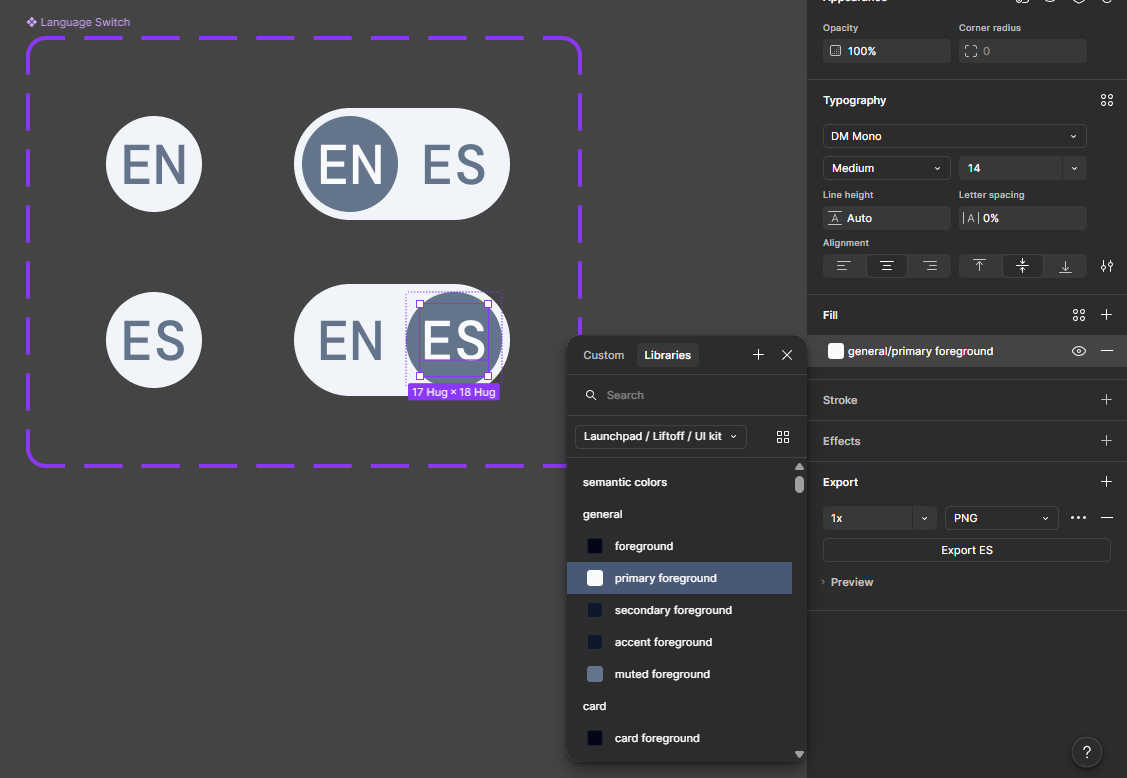The width and height of the screenshot is (1127, 778).
Task: Click the add fill plus icon
Action: [x=1106, y=315]
